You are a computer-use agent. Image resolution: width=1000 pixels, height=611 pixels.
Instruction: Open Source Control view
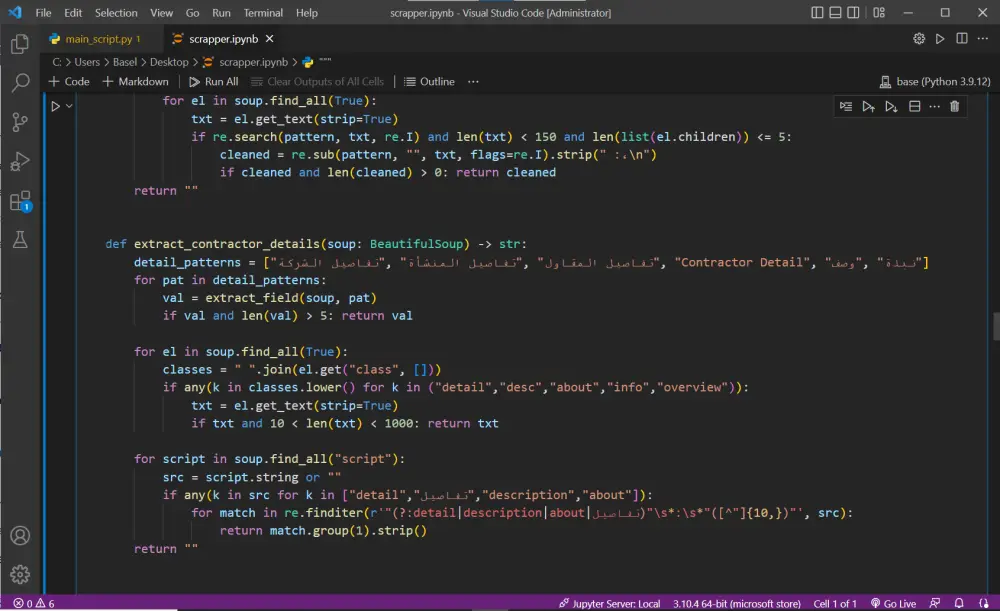(x=20, y=122)
